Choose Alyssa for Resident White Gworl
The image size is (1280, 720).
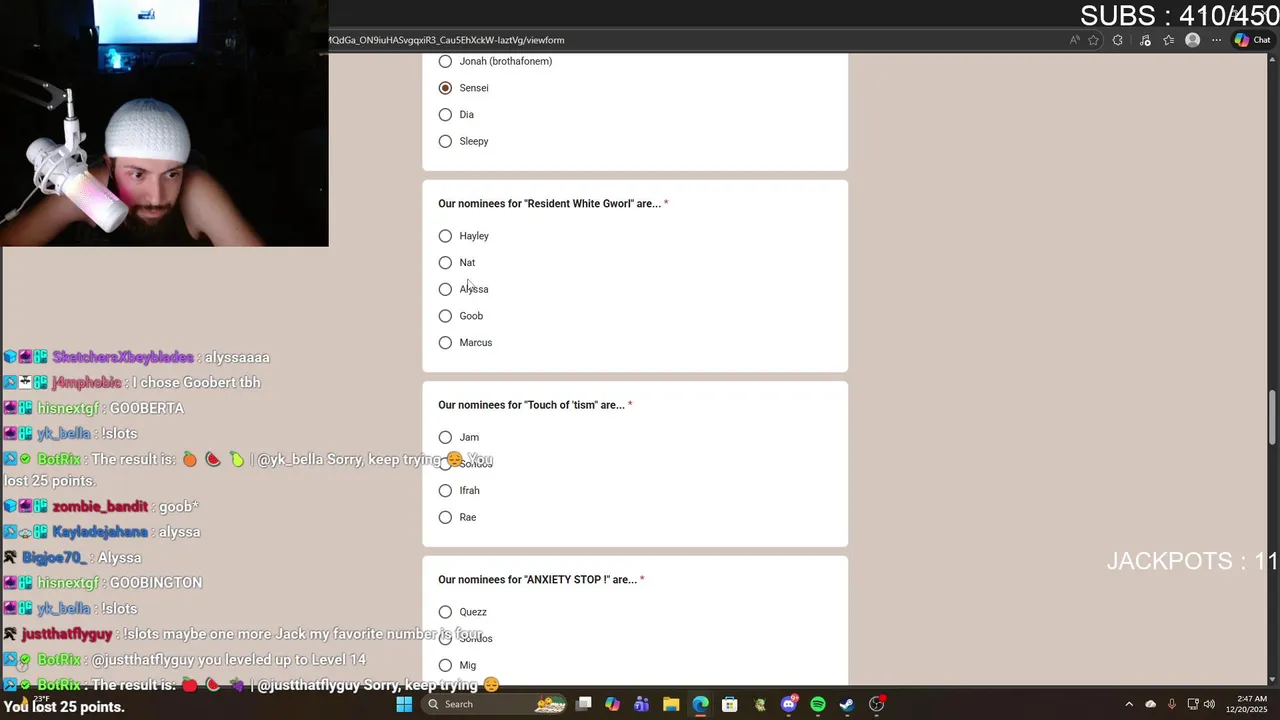click(445, 289)
